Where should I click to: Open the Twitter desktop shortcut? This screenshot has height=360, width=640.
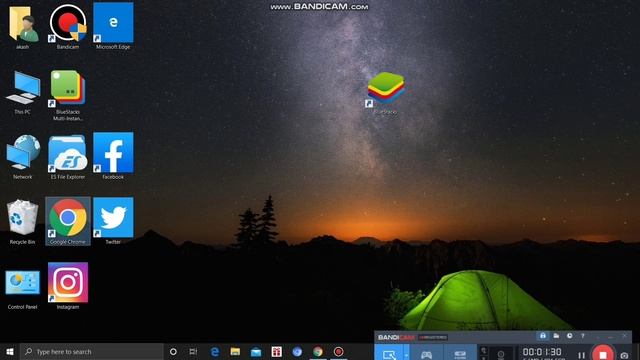tap(113, 221)
